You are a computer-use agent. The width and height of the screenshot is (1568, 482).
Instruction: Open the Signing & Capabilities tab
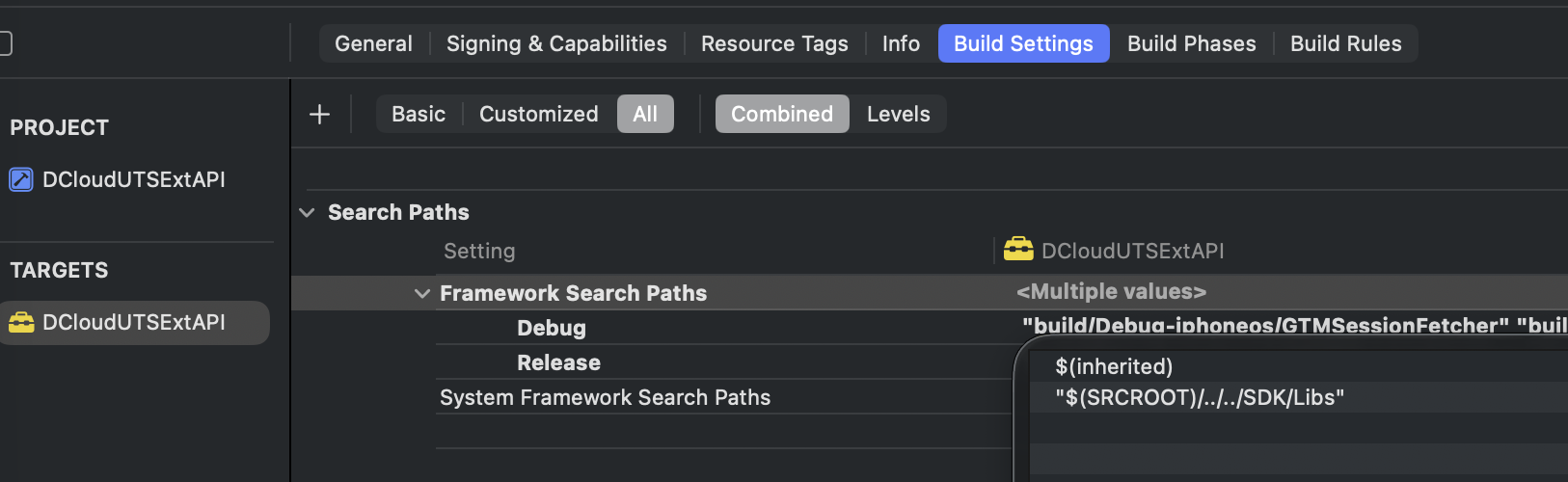[556, 43]
